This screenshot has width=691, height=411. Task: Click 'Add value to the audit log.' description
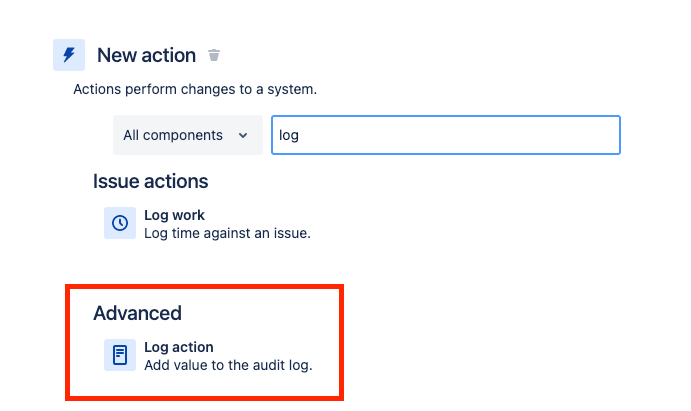(228, 365)
